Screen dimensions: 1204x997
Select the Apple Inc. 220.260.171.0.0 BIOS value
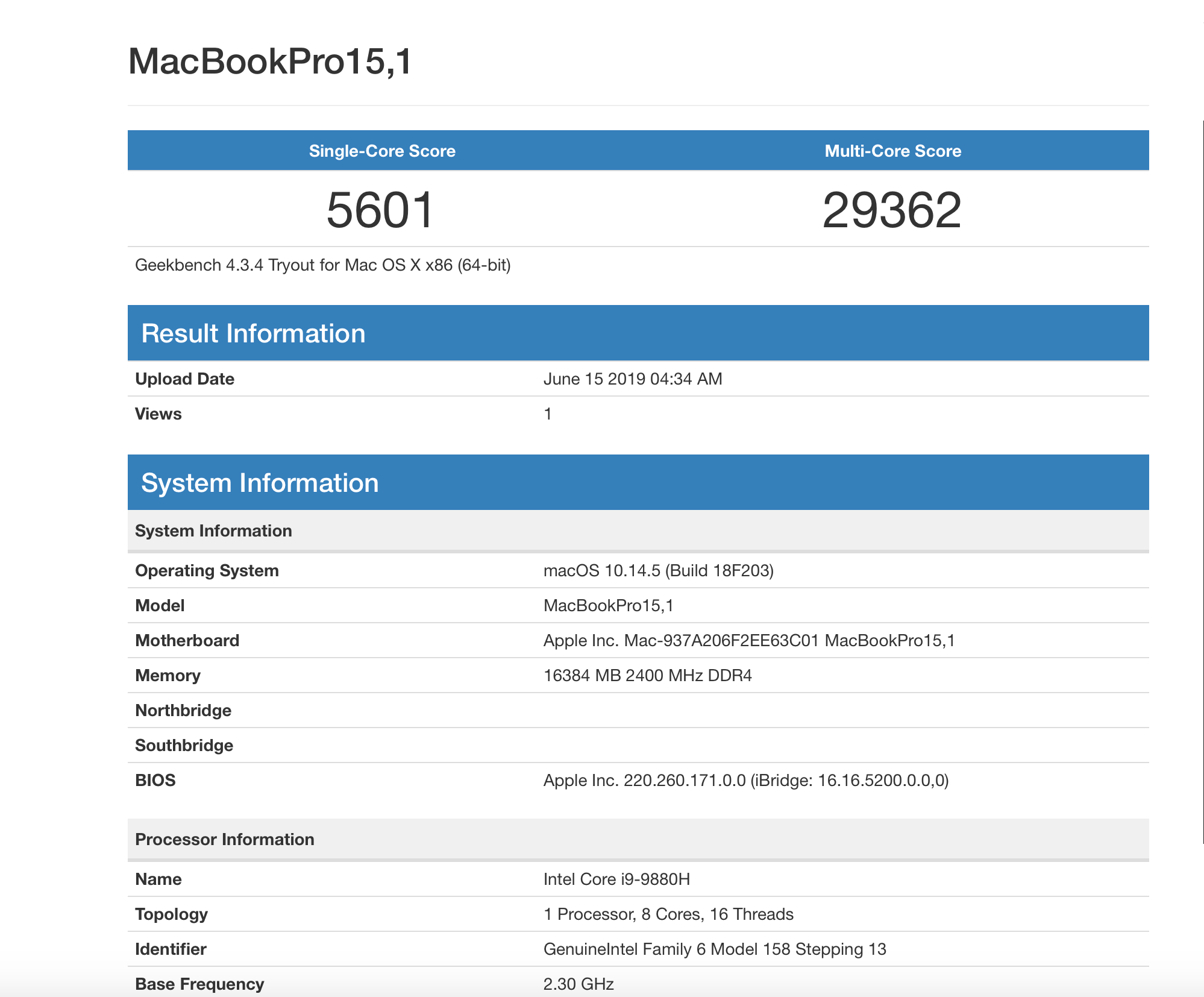[746, 781]
